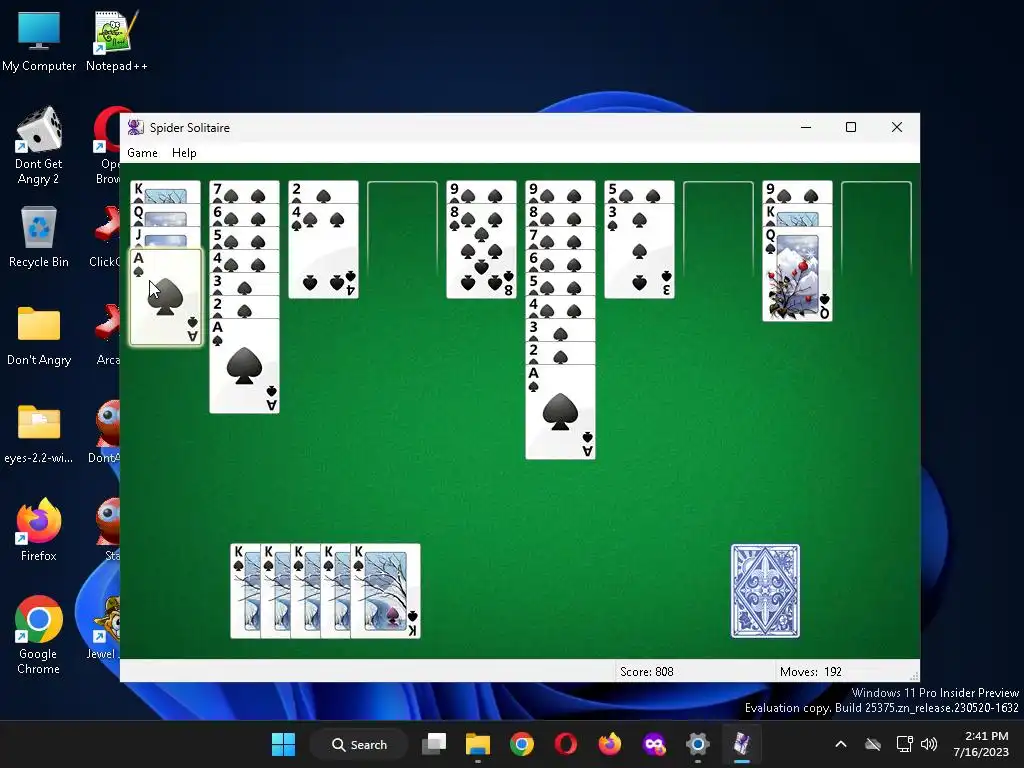The width and height of the screenshot is (1024, 768).
Task: Open Opera from taskbar
Action: (566, 744)
